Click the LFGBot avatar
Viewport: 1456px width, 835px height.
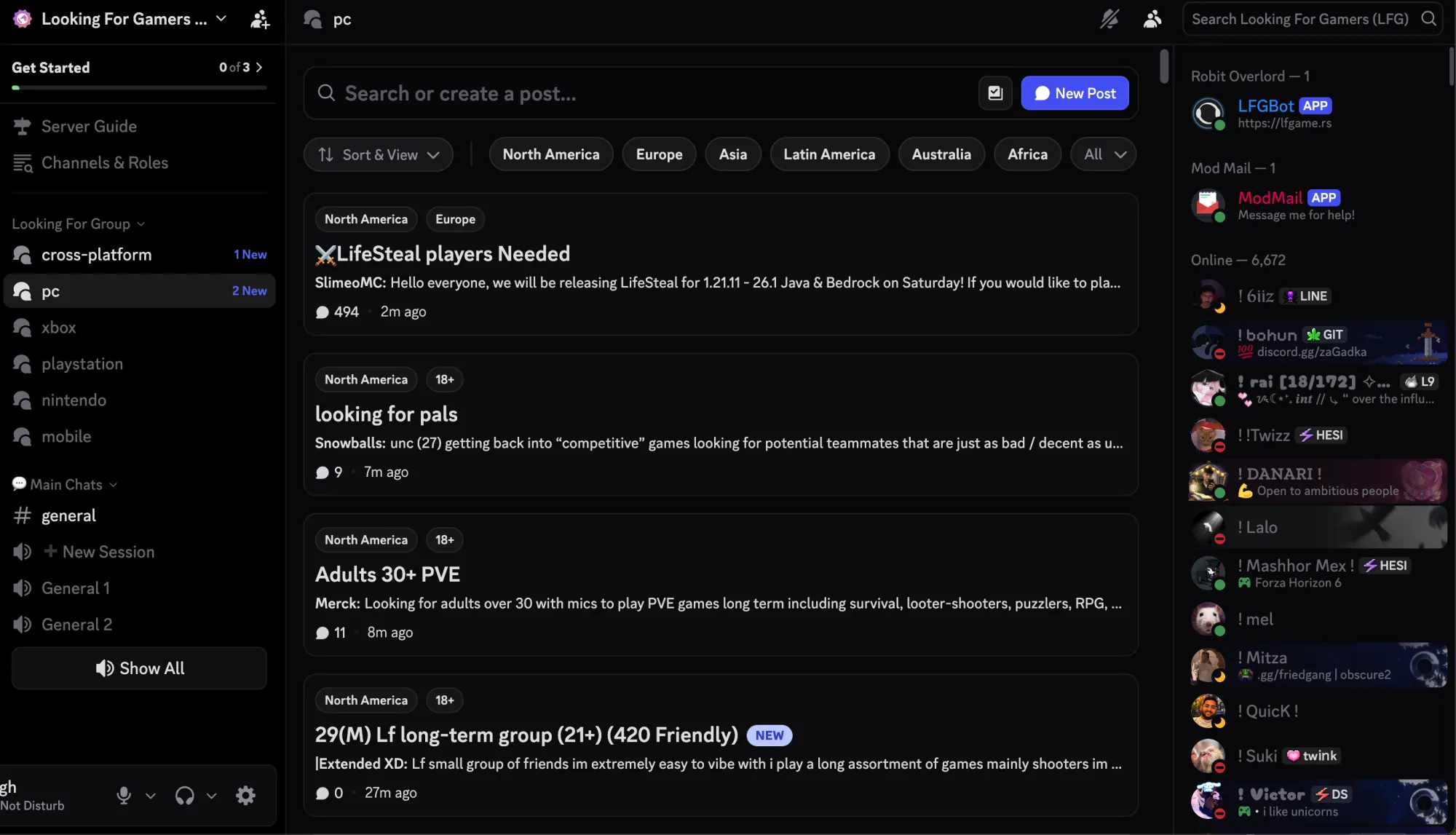pyautogui.click(x=1208, y=114)
